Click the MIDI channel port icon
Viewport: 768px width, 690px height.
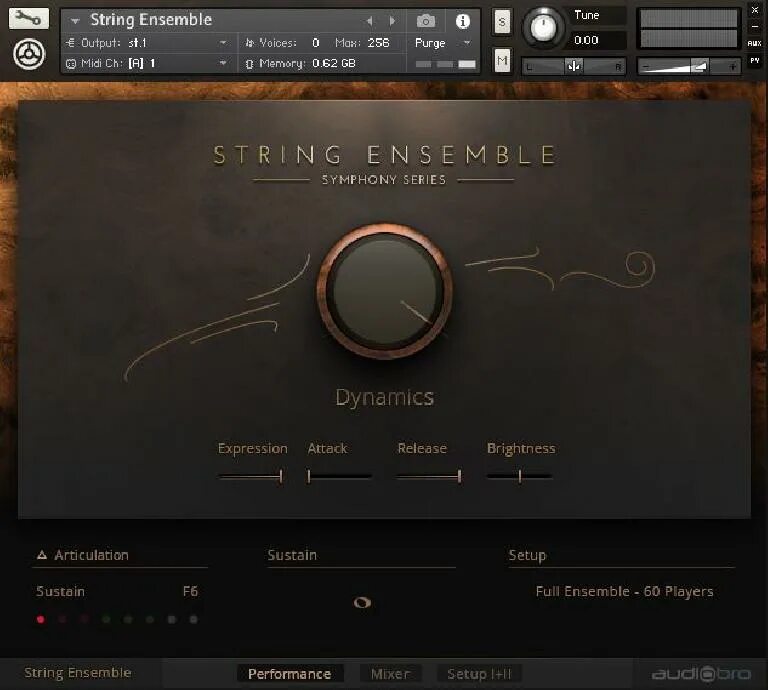(71, 64)
